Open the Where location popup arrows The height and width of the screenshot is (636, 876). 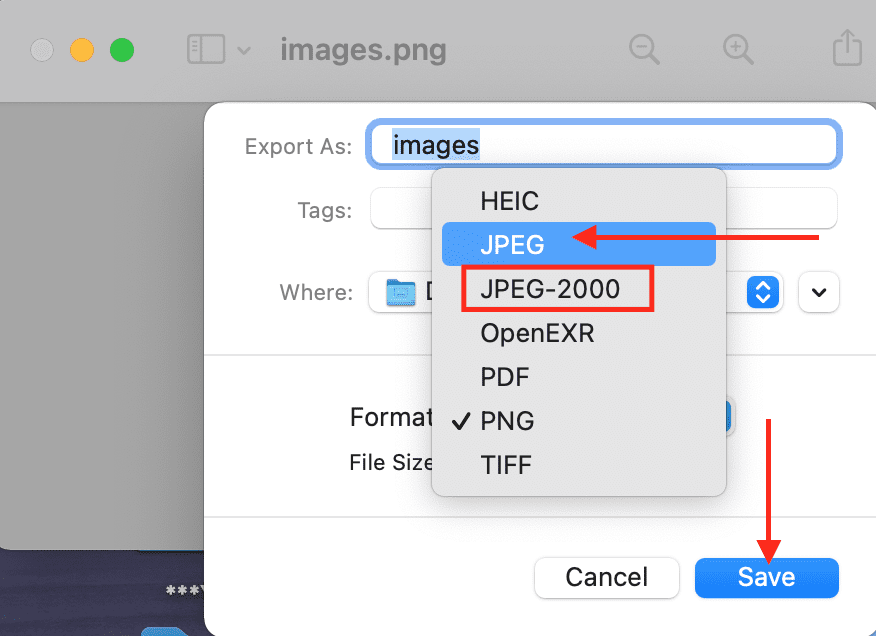tap(763, 293)
